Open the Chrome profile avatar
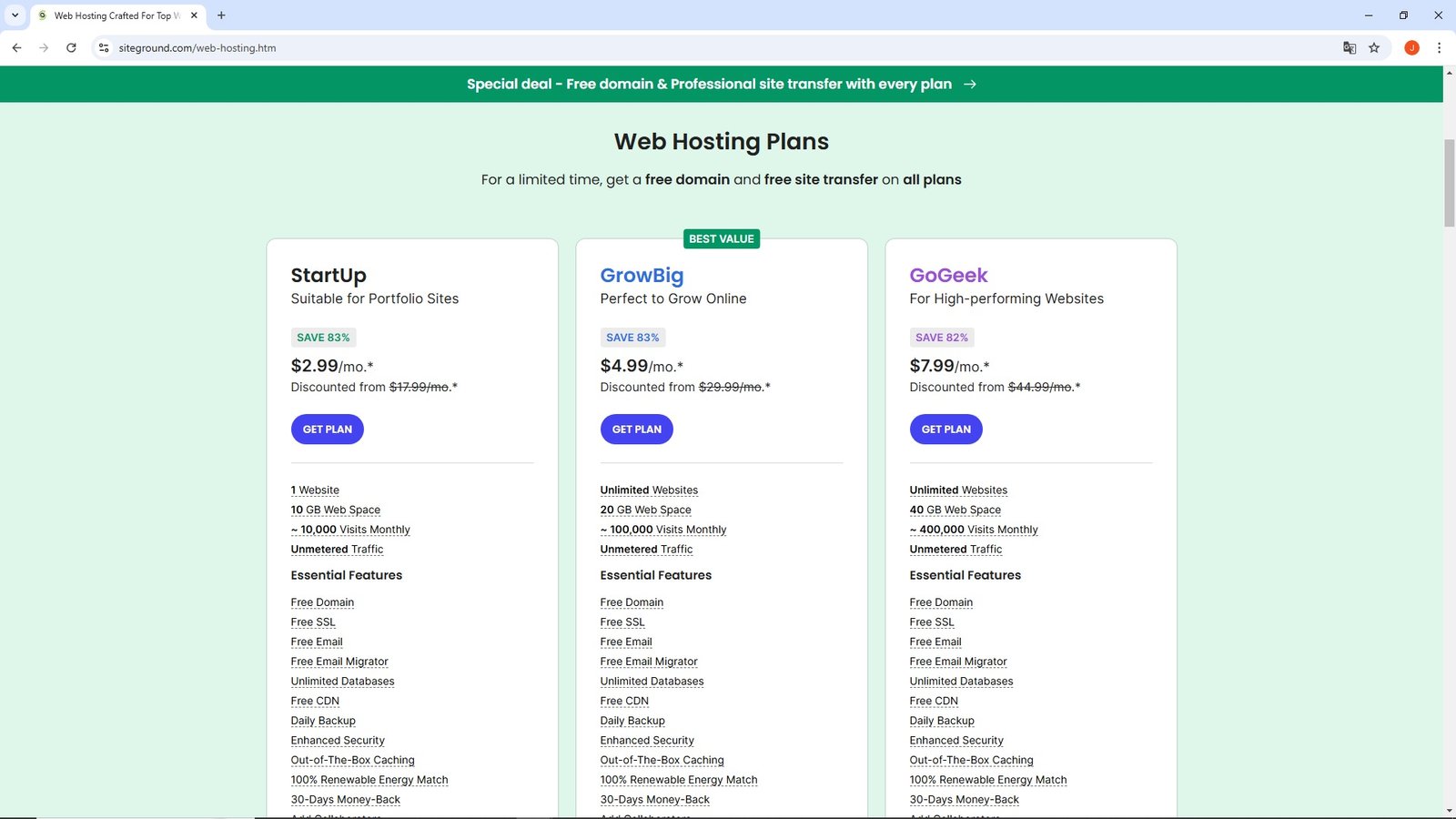 (1411, 47)
